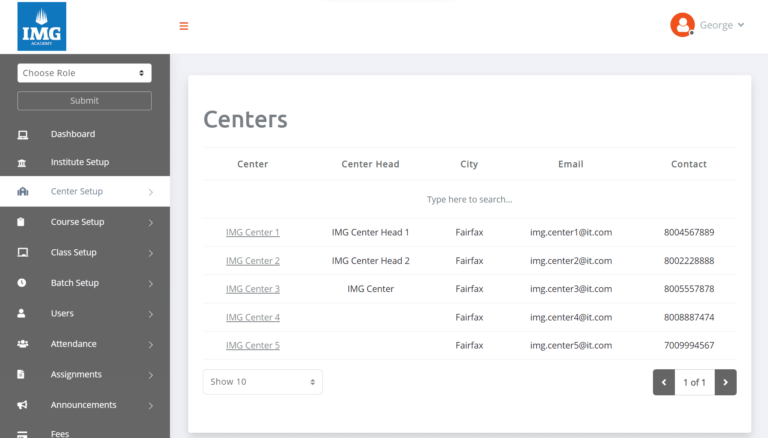Open the Choose Role dropdown
Image resolution: width=768 pixels, height=438 pixels.
pyautogui.click(x=84, y=73)
